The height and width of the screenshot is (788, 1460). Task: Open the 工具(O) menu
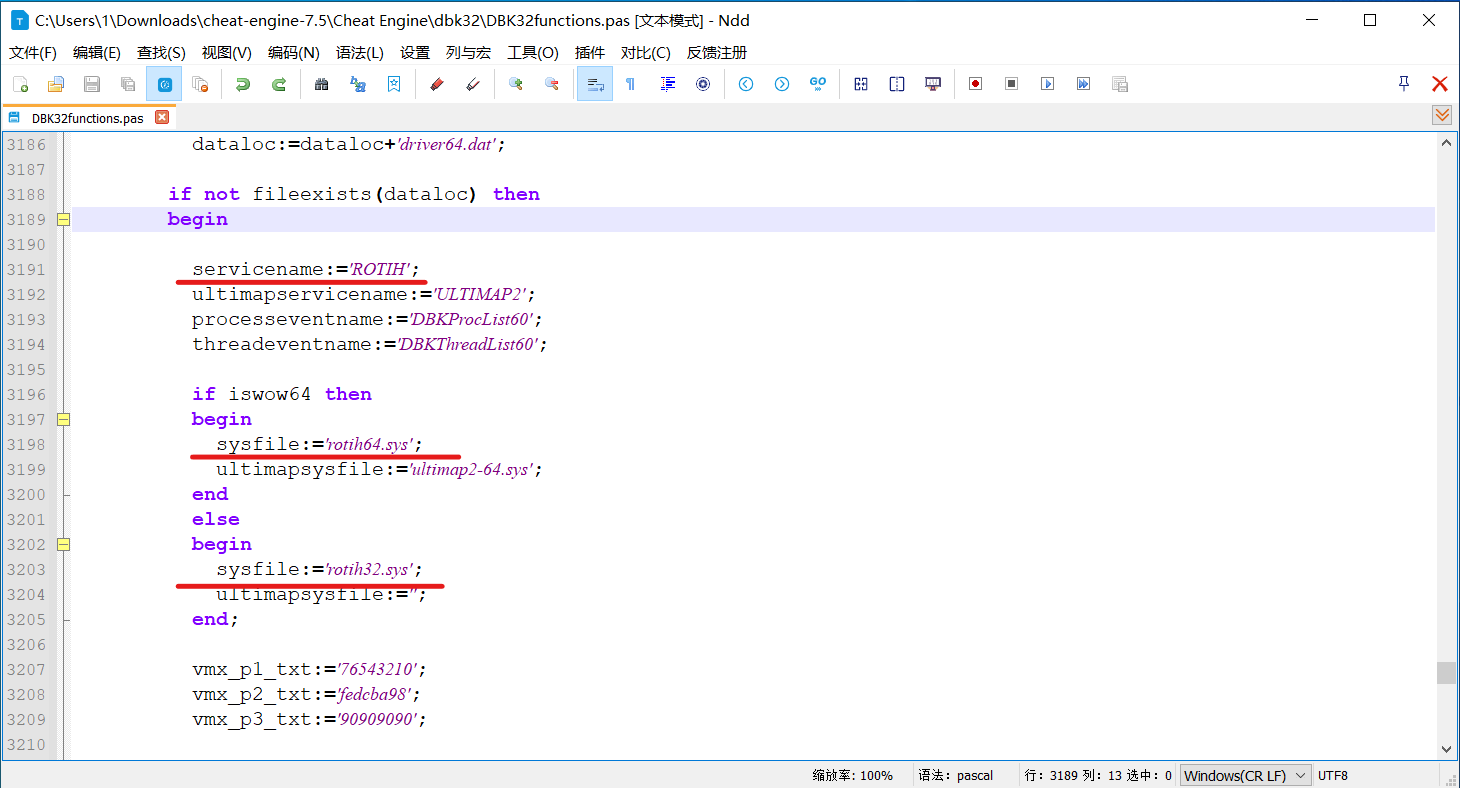click(533, 53)
